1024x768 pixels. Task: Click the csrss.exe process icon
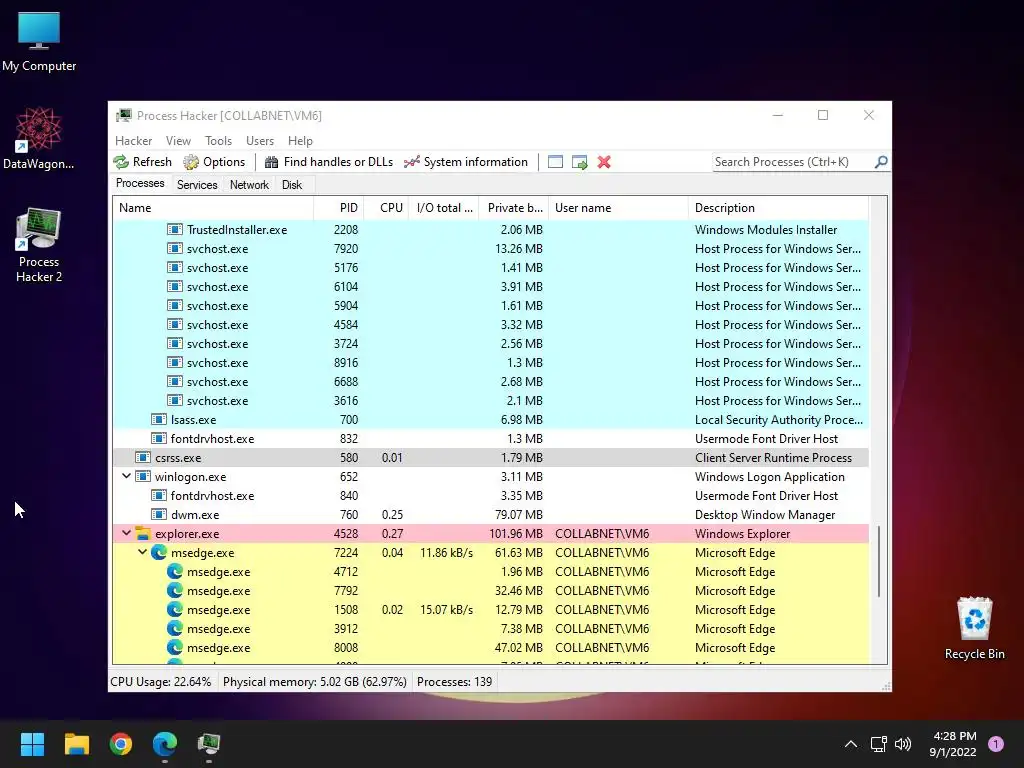(x=143, y=457)
